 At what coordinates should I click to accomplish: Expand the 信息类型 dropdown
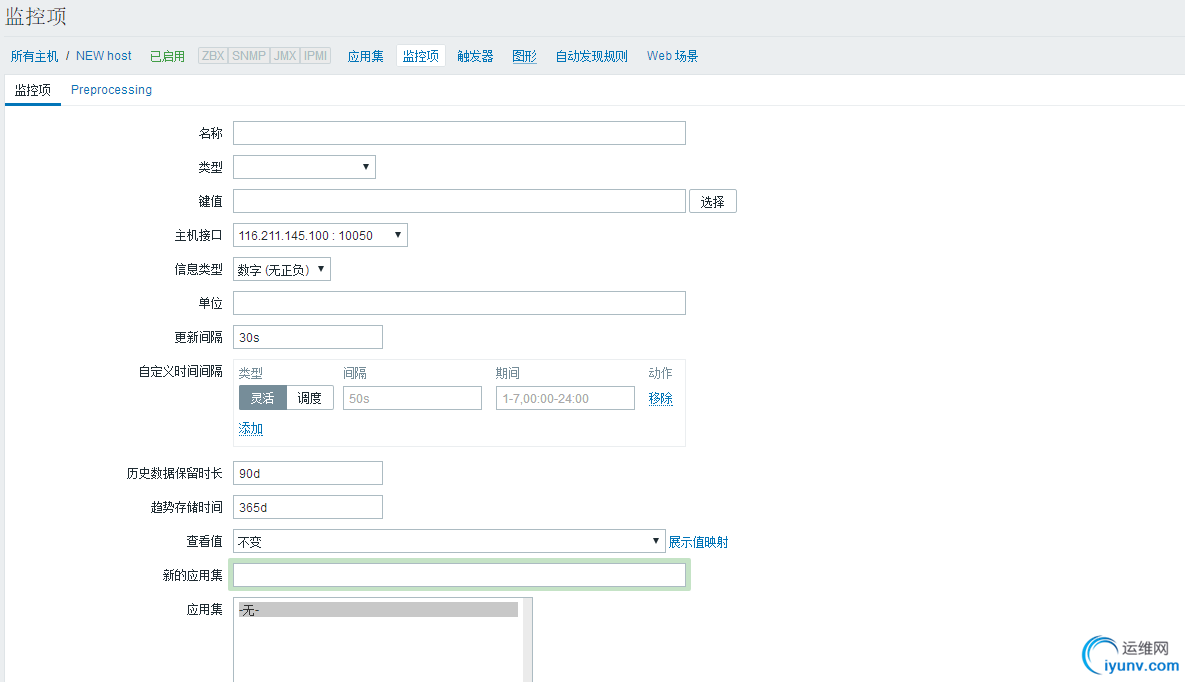(281, 269)
